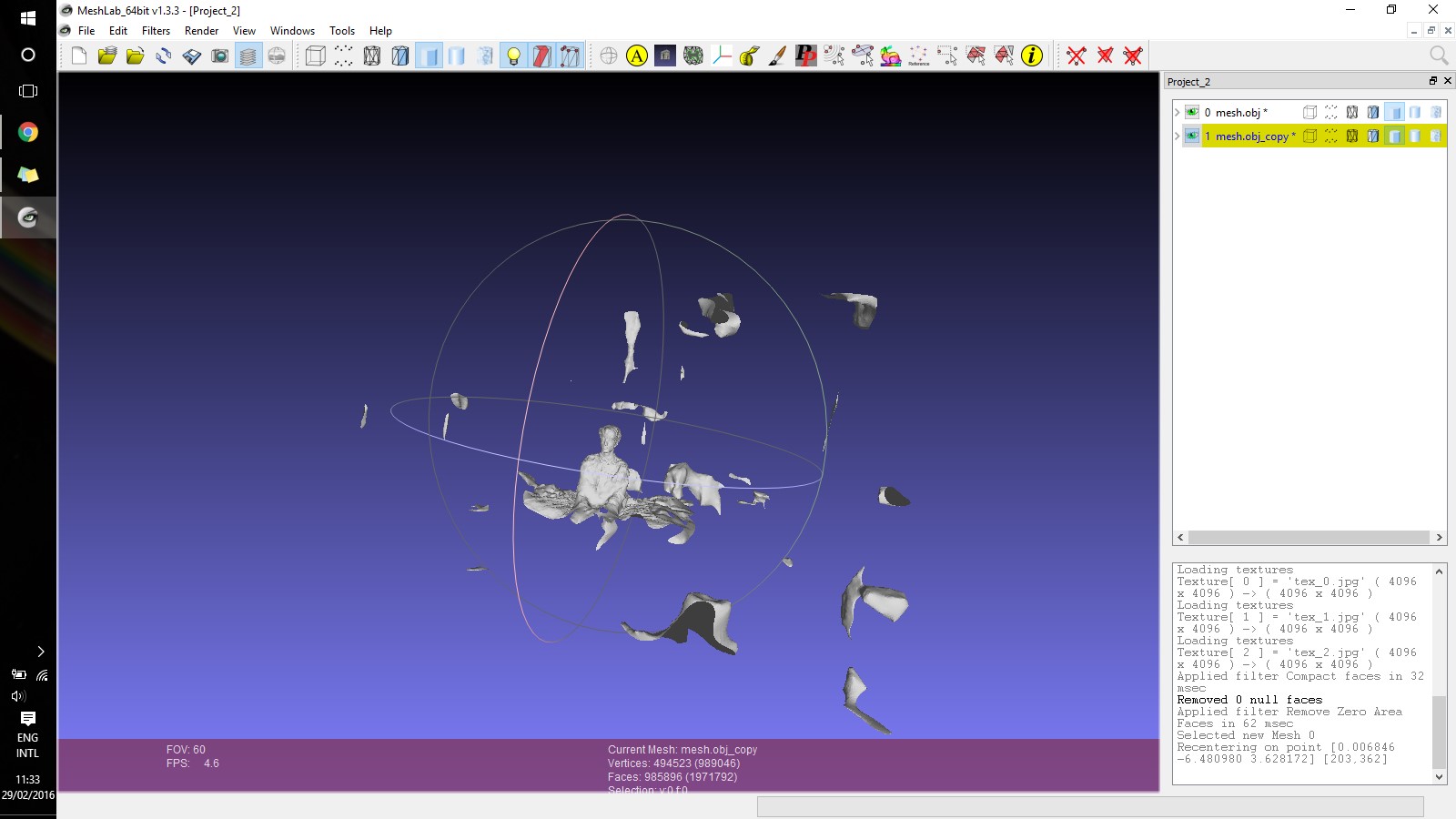This screenshot has height=819, width=1456.
Task: Enable texture render mode in toolbar
Action: pos(485,56)
